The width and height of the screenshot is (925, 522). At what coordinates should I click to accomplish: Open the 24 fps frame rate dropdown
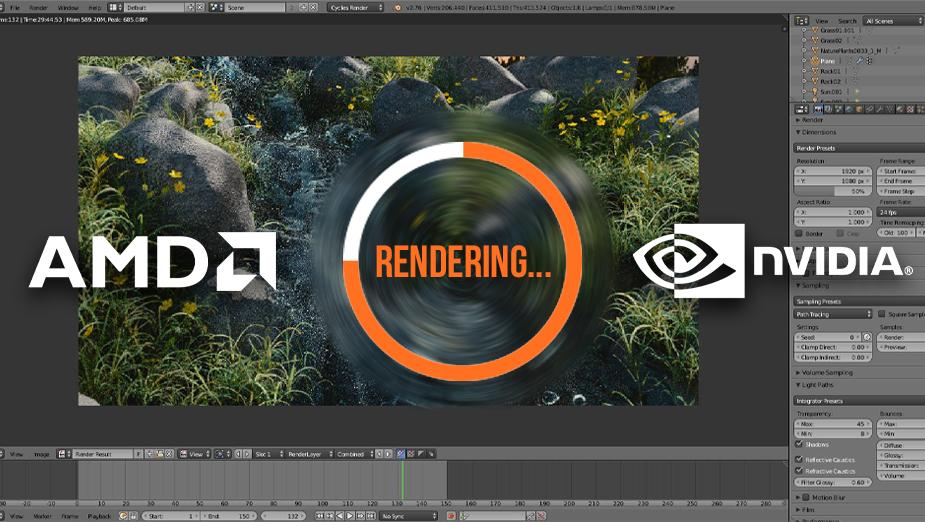click(901, 212)
